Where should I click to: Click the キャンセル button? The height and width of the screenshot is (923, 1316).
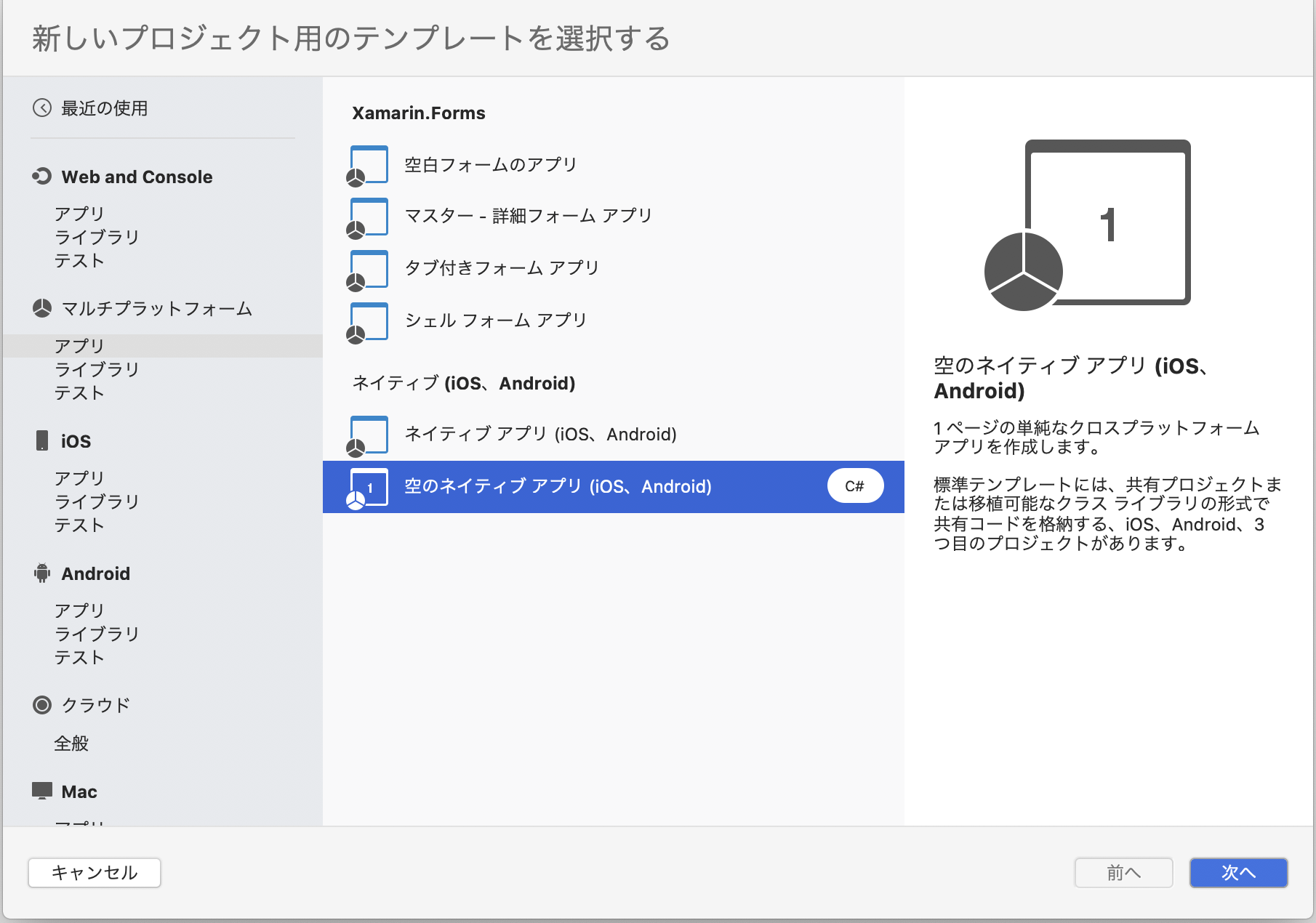click(x=94, y=873)
